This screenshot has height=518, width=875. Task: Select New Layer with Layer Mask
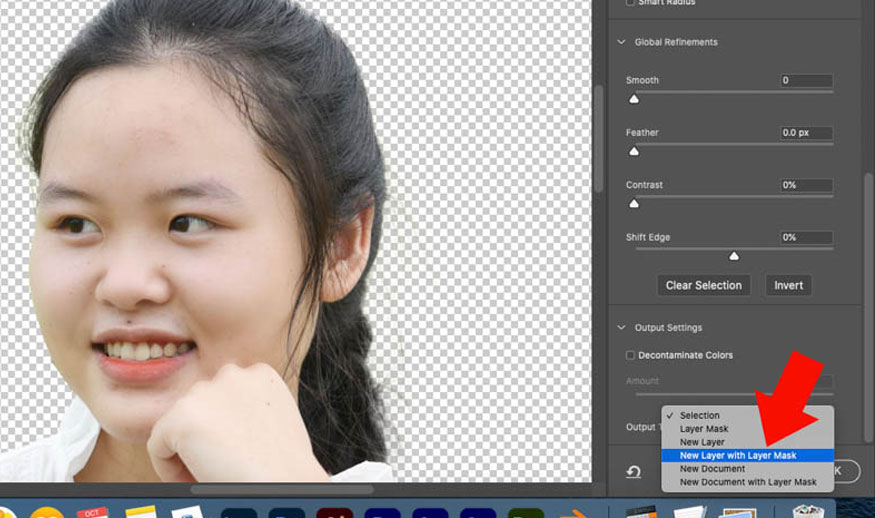click(x=748, y=455)
